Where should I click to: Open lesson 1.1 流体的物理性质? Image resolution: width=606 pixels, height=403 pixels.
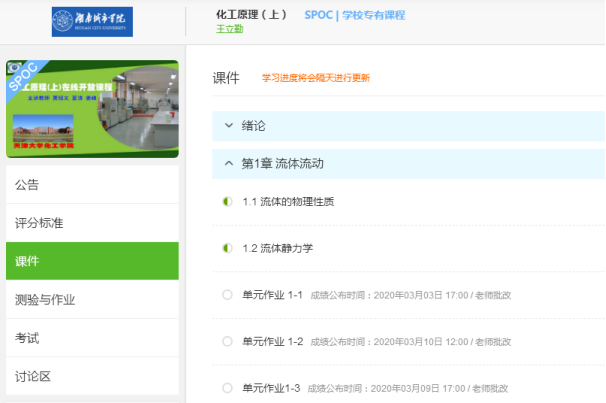(x=288, y=201)
